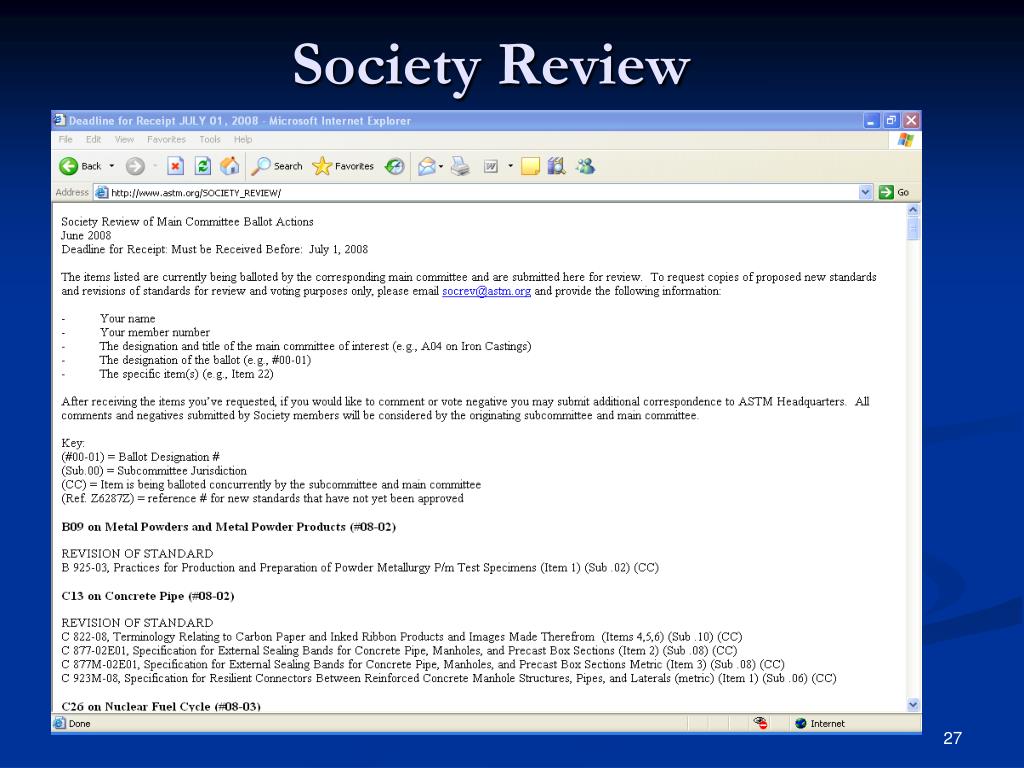
Task: Click 'Society Review of Main Committee Ballot Actions' text
Action: pos(187,222)
